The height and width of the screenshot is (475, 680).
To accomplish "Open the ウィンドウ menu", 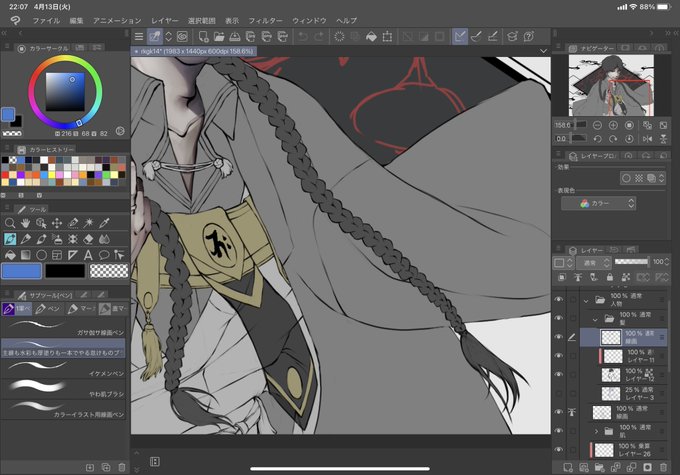I will pos(309,20).
